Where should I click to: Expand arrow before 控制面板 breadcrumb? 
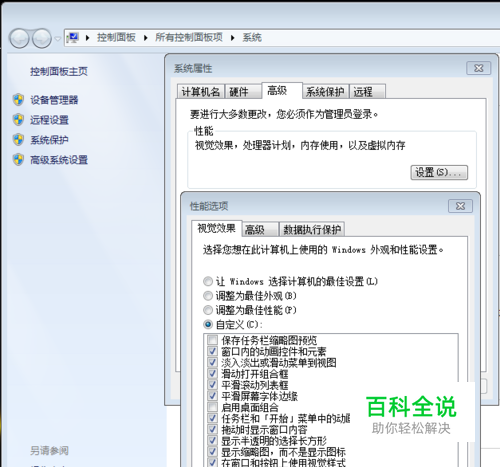[87, 38]
